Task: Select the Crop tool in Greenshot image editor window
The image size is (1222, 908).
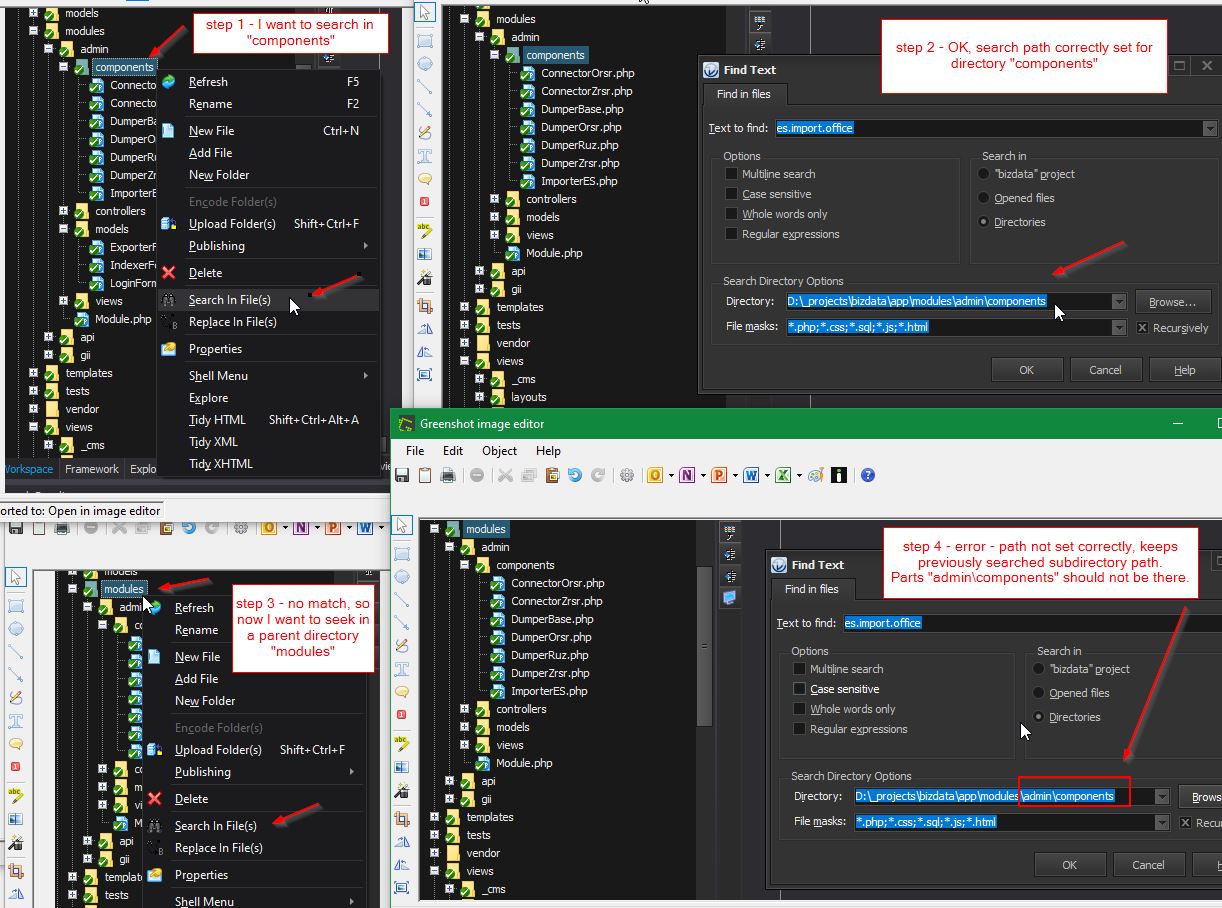Action: pyautogui.click(x=402, y=817)
